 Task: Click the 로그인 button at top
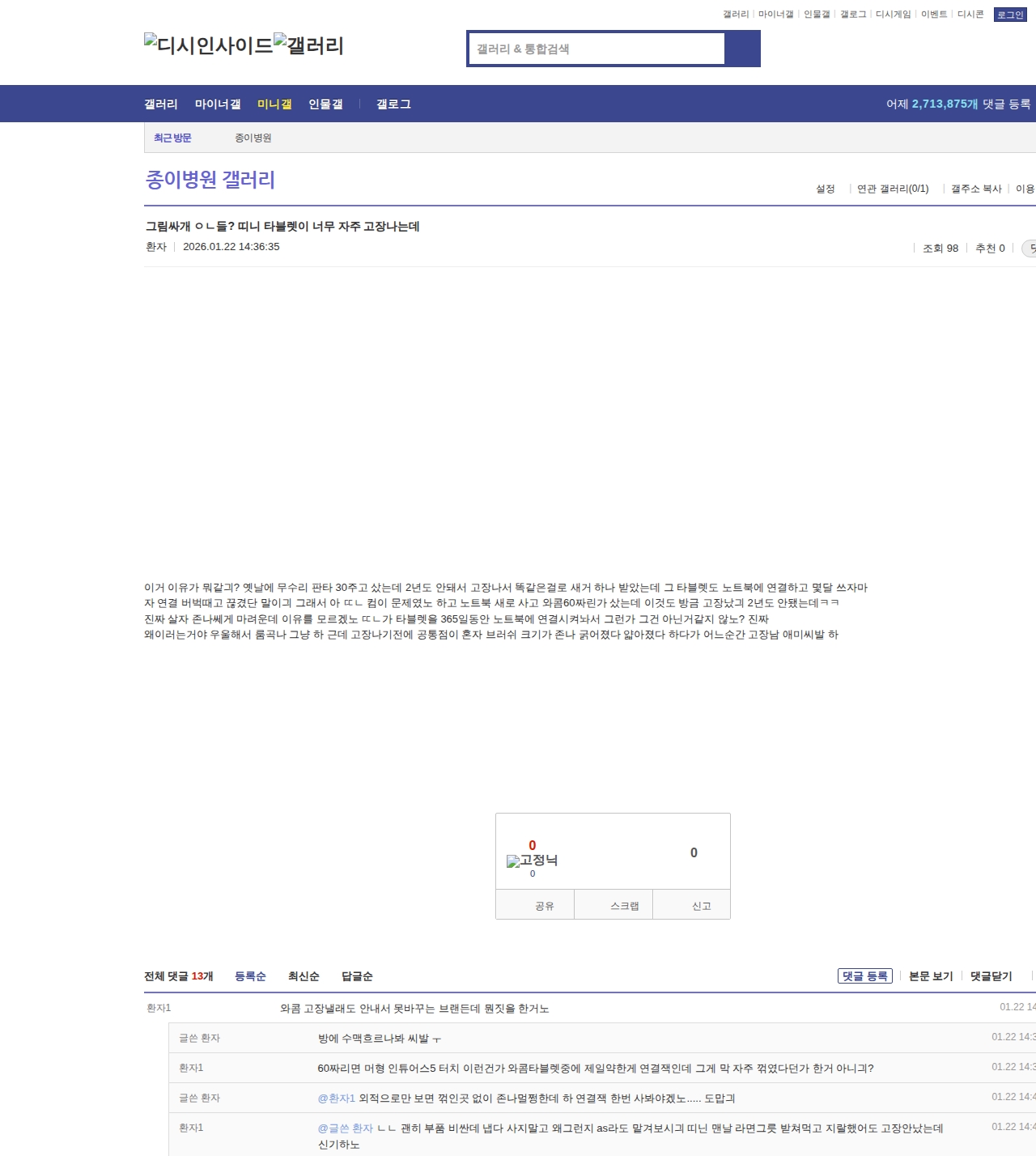[x=1009, y=15]
